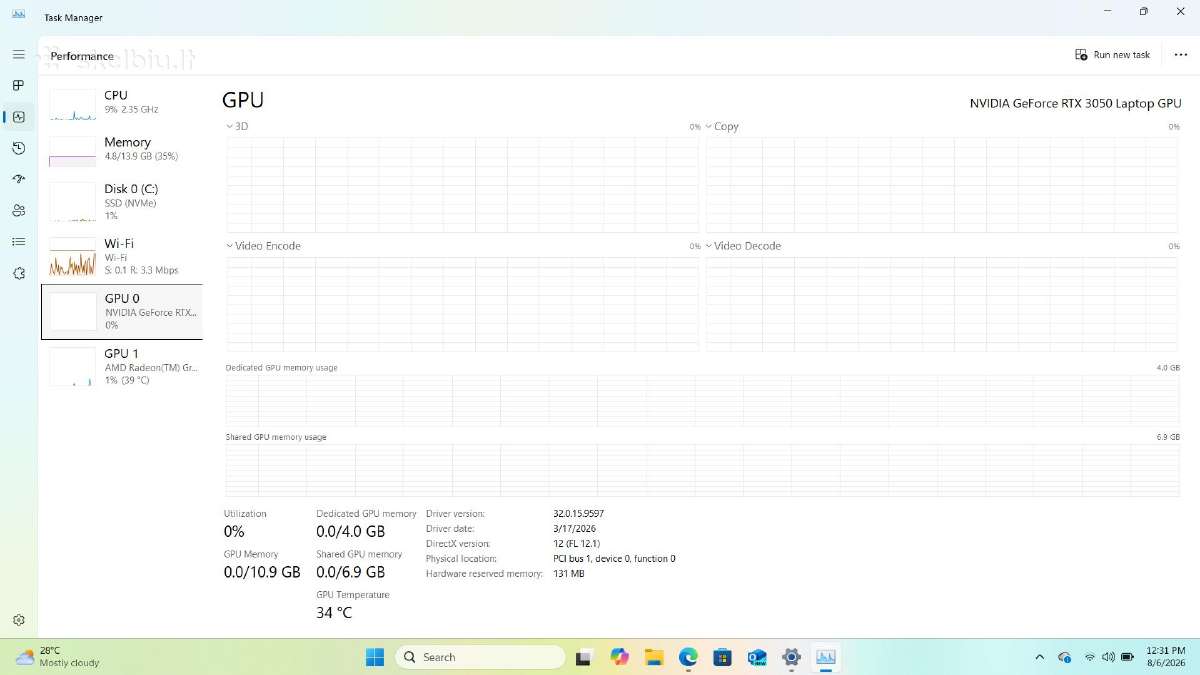The width and height of the screenshot is (1200, 675).
Task: Open the Video Encode graph dropdown
Action: click(263, 246)
